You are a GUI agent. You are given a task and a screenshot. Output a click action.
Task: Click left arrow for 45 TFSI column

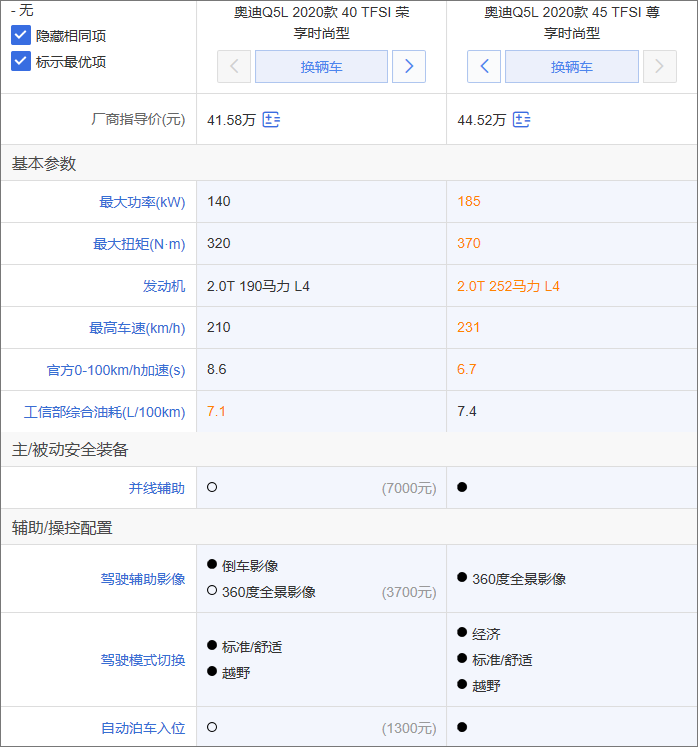click(484, 67)
